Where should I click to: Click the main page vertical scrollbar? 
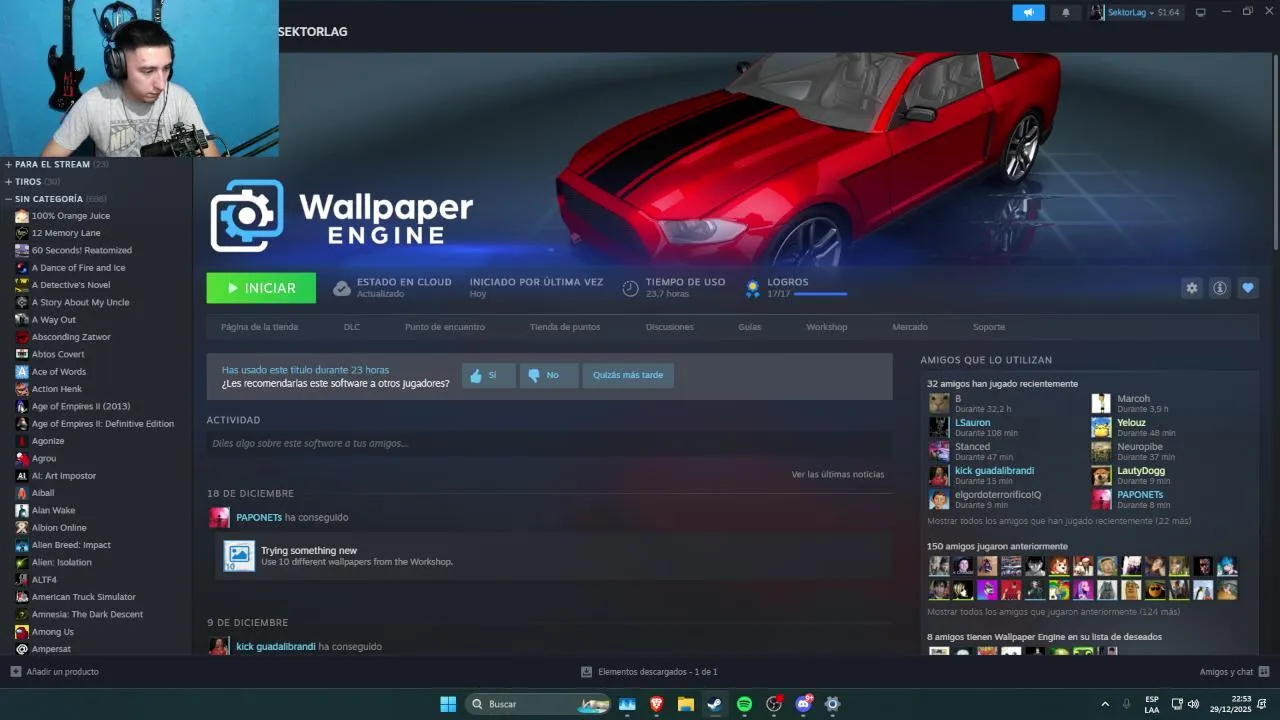tap(1276, 150)
